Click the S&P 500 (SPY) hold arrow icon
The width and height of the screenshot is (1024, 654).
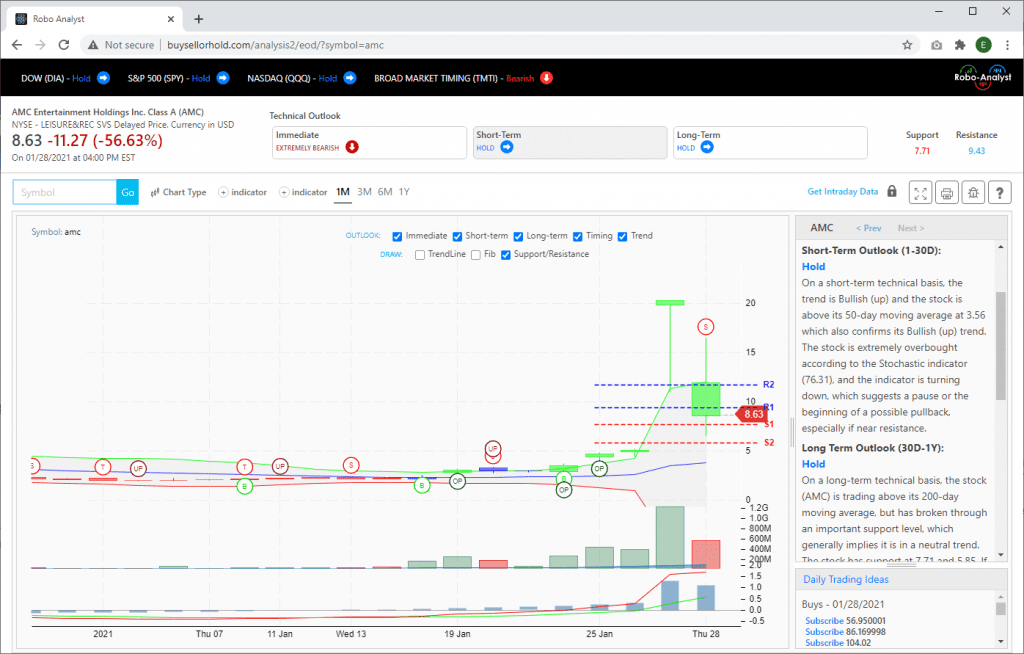(223, 78)
